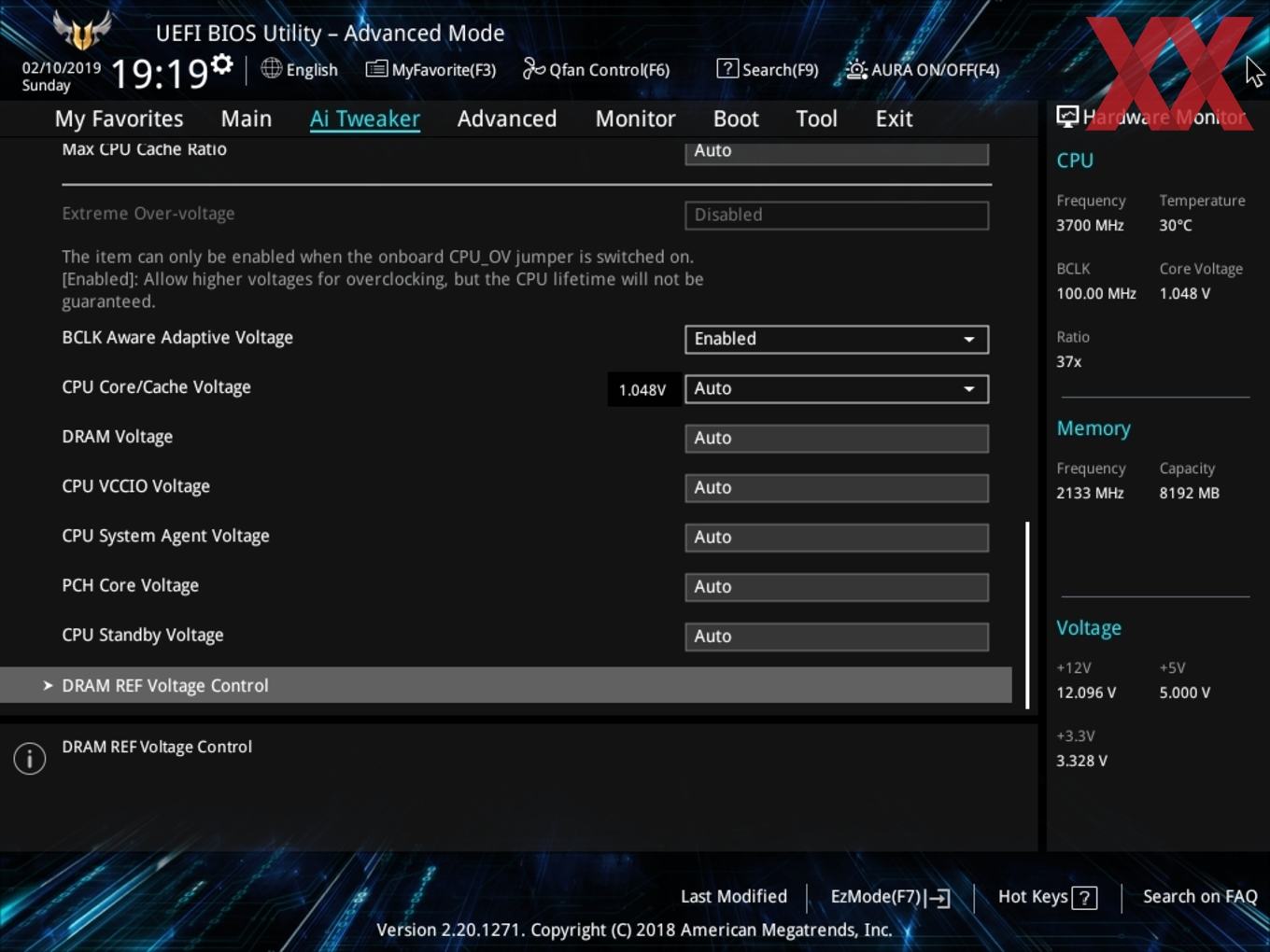Click the PCH Core Voltage field
This screenshot has width=1270, height=952.
837,586
